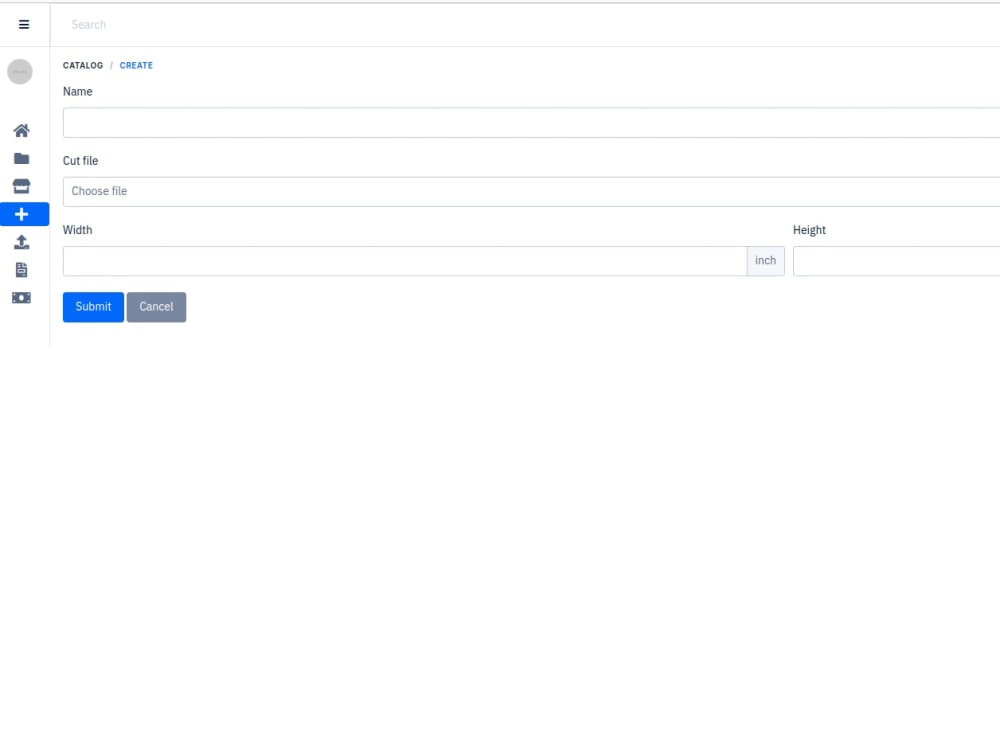Cancel the catalog creation
This screenshot has height=750, width=1000.
pos(156,307)
